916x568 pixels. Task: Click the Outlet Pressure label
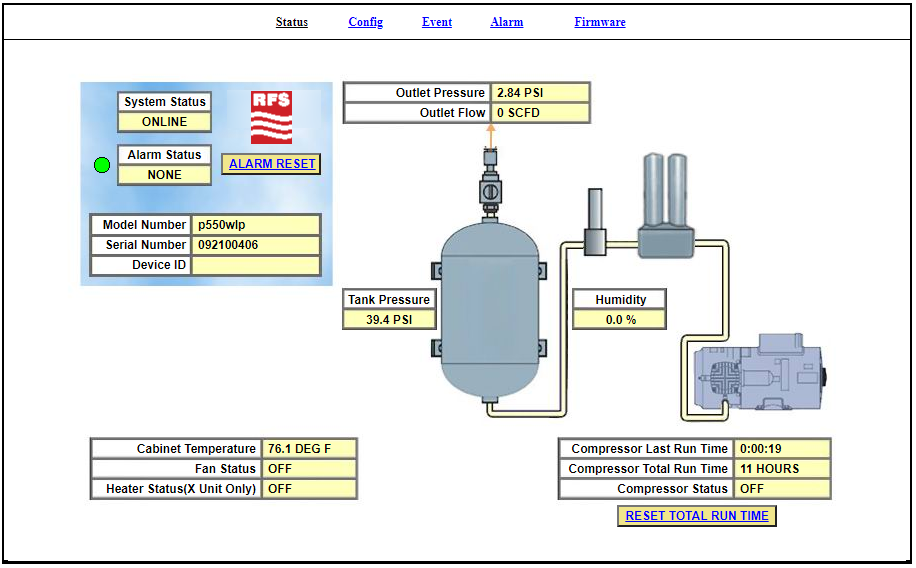pyautogui.click(x=417, y=93)
